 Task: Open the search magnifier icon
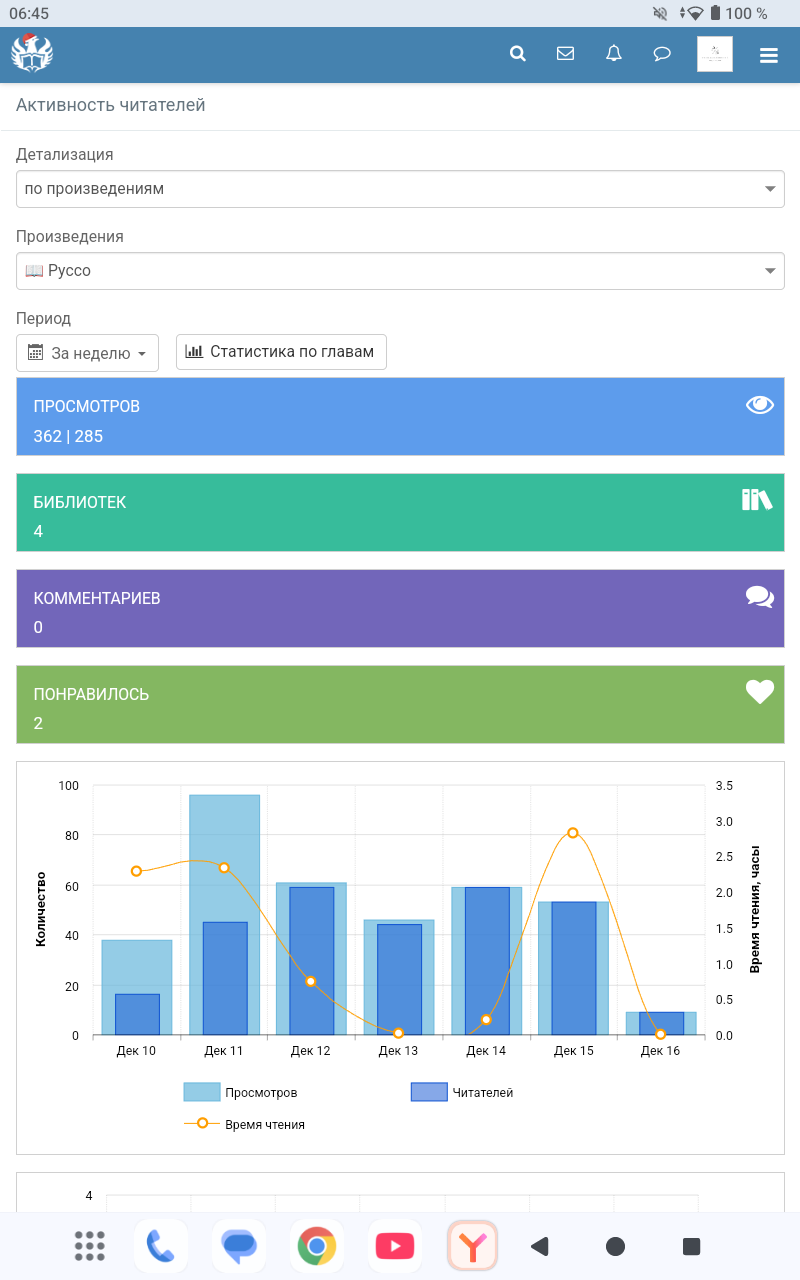517,54
